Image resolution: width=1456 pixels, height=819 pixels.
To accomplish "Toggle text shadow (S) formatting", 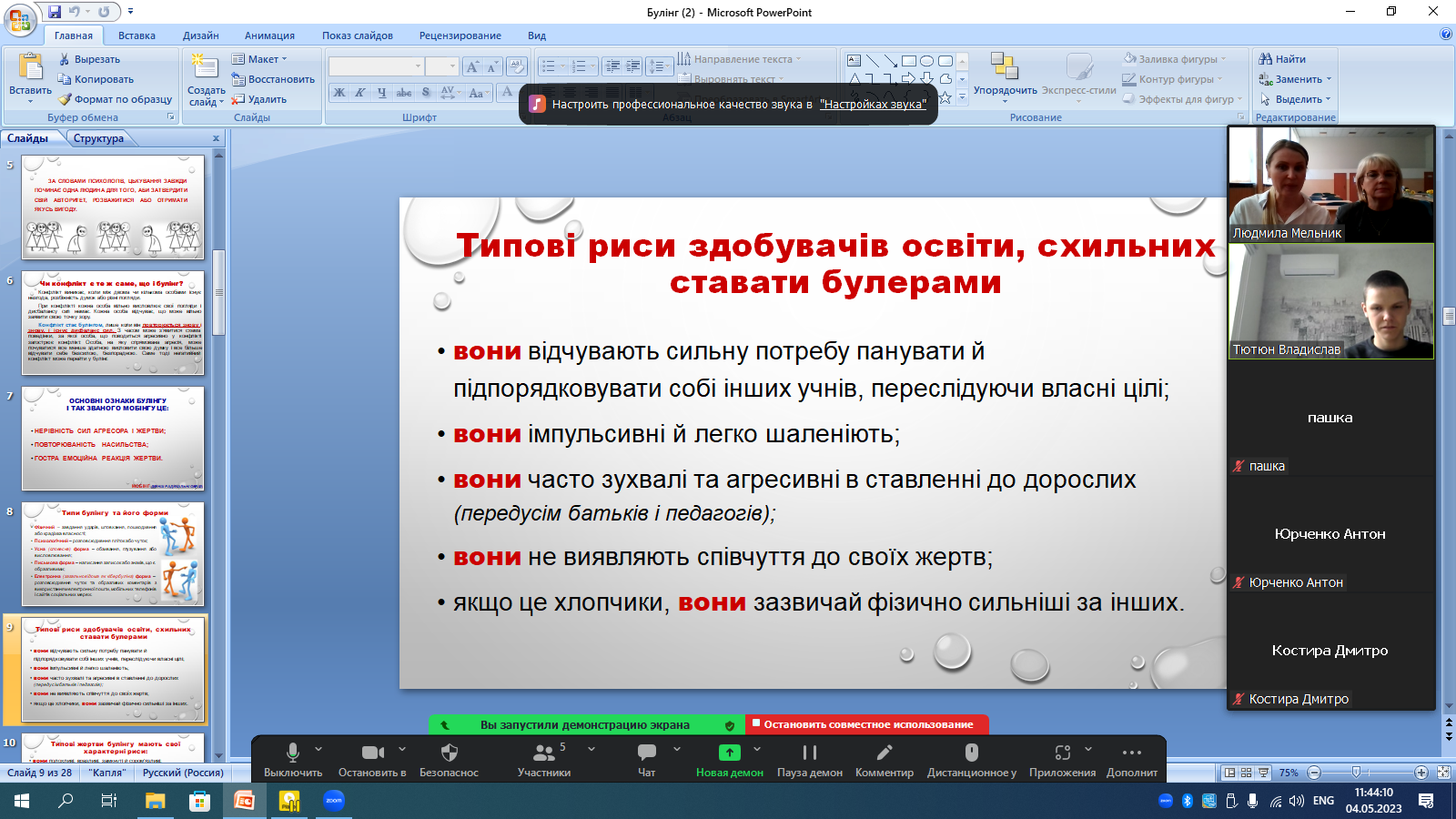I will click(426, 92).
